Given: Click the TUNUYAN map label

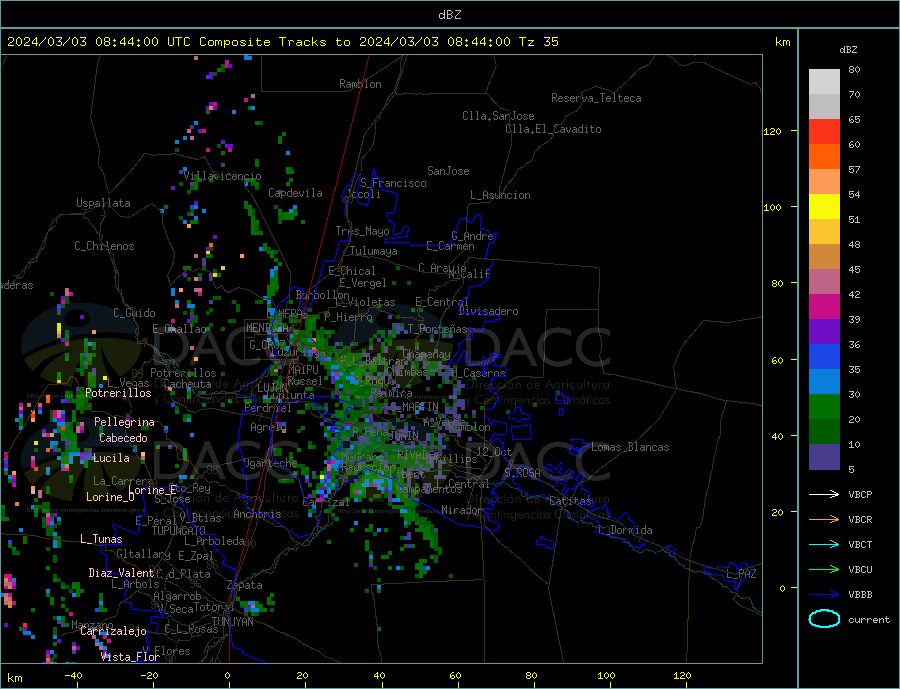Looking at the screenshot, I should (x=232, y=622).
